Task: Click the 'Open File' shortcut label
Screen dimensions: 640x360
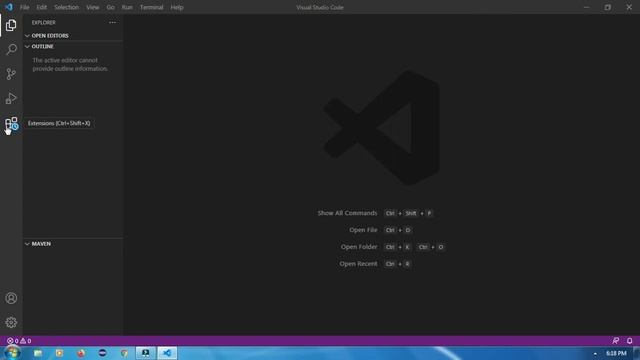Action: tap(363, 230)
